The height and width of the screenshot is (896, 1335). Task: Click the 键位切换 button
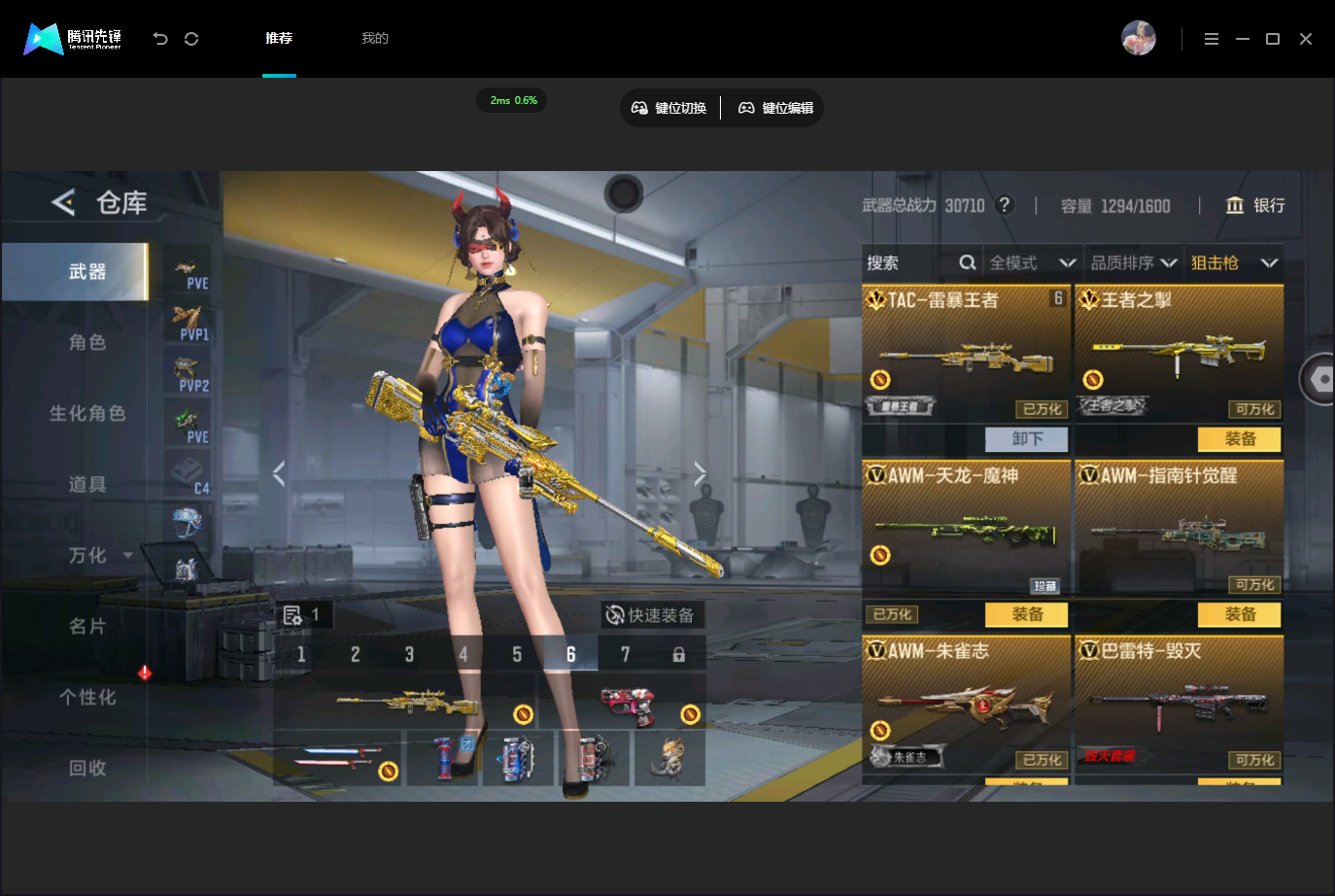[x=669, y=108]
